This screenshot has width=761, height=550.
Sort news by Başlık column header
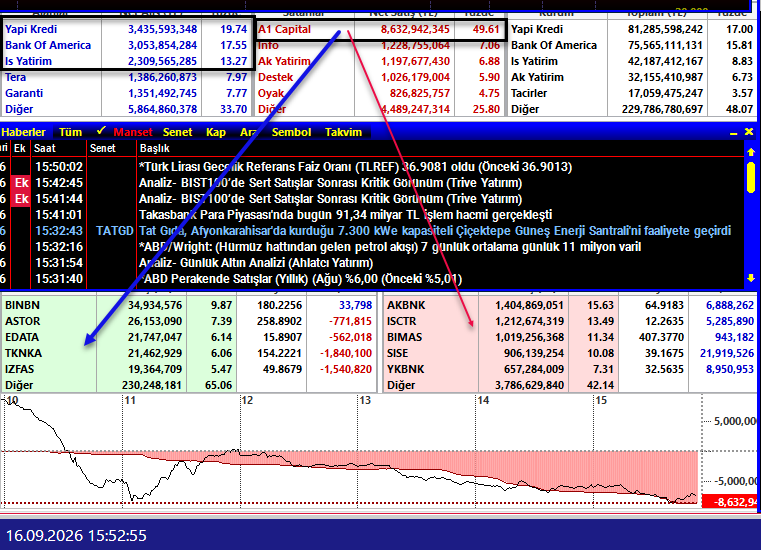[154, 149]
